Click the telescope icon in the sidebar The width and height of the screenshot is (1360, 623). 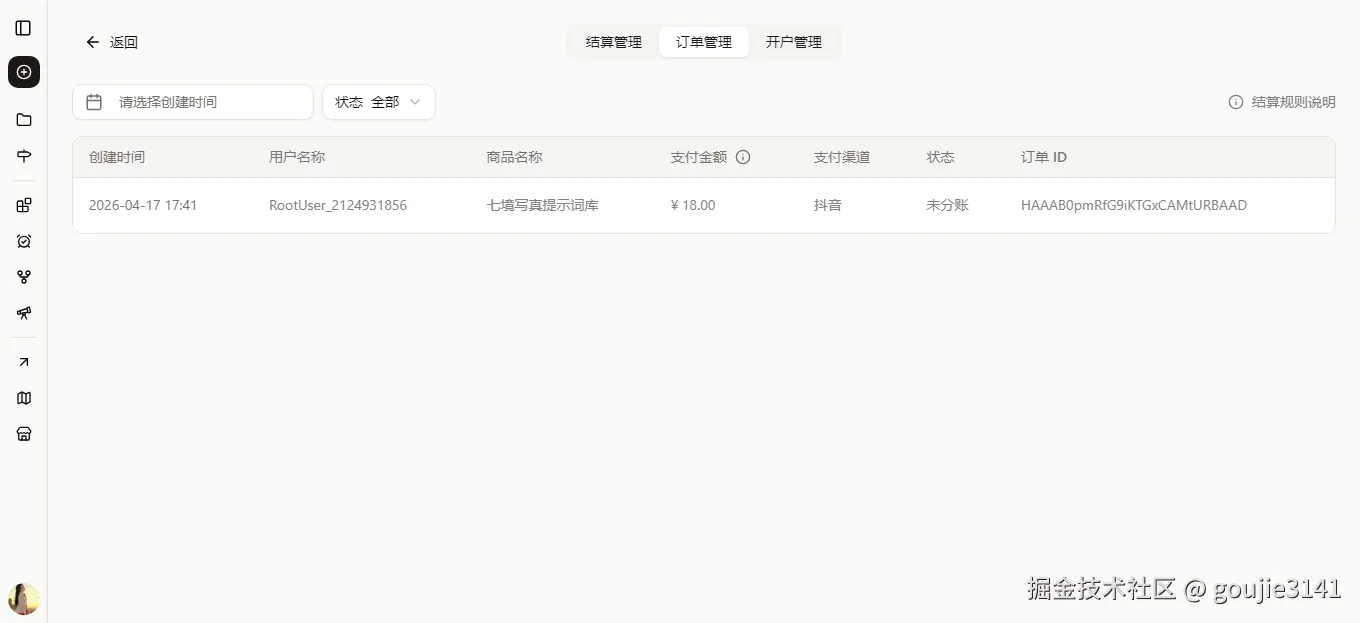[x=23, y=313]
